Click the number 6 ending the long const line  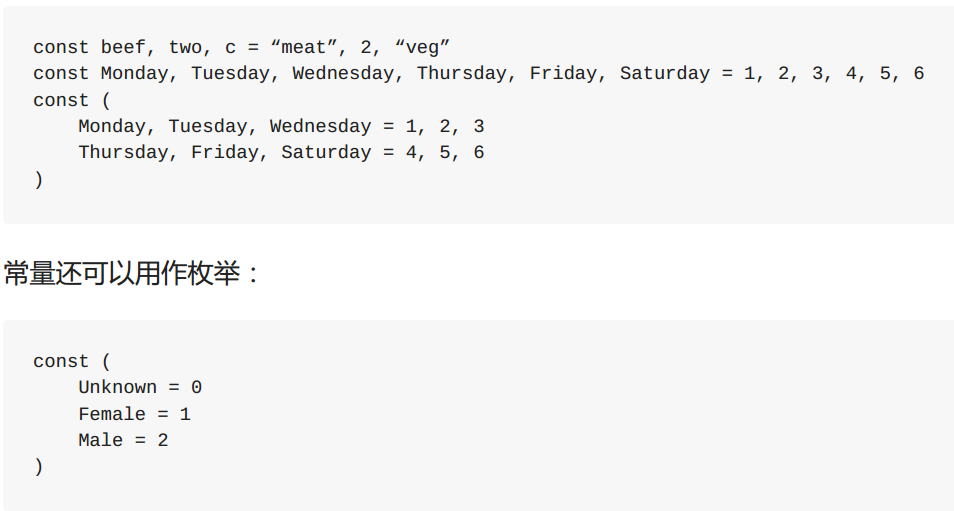(918, 74)
